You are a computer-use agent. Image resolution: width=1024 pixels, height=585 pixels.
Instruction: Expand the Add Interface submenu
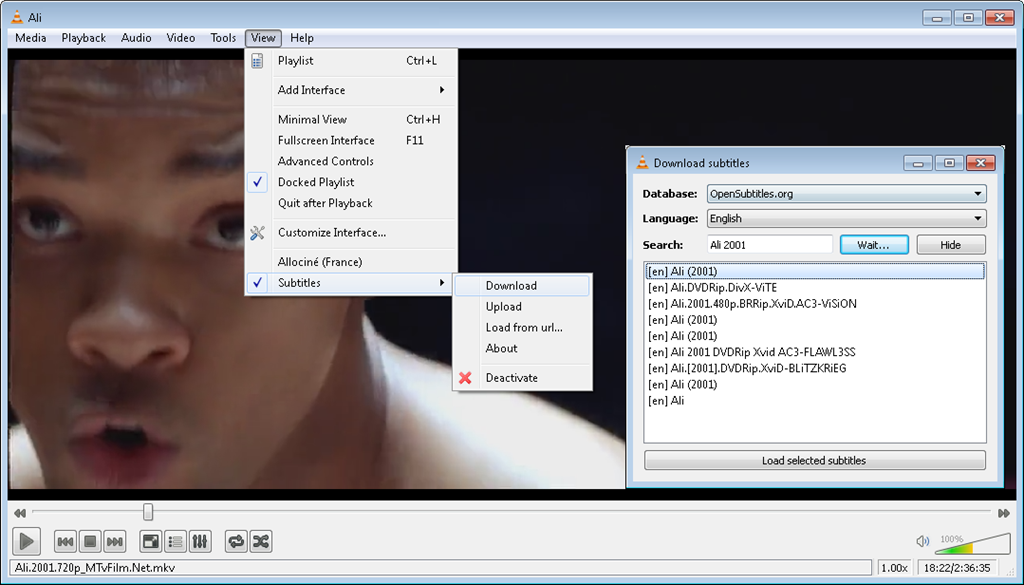click(351, 90)
